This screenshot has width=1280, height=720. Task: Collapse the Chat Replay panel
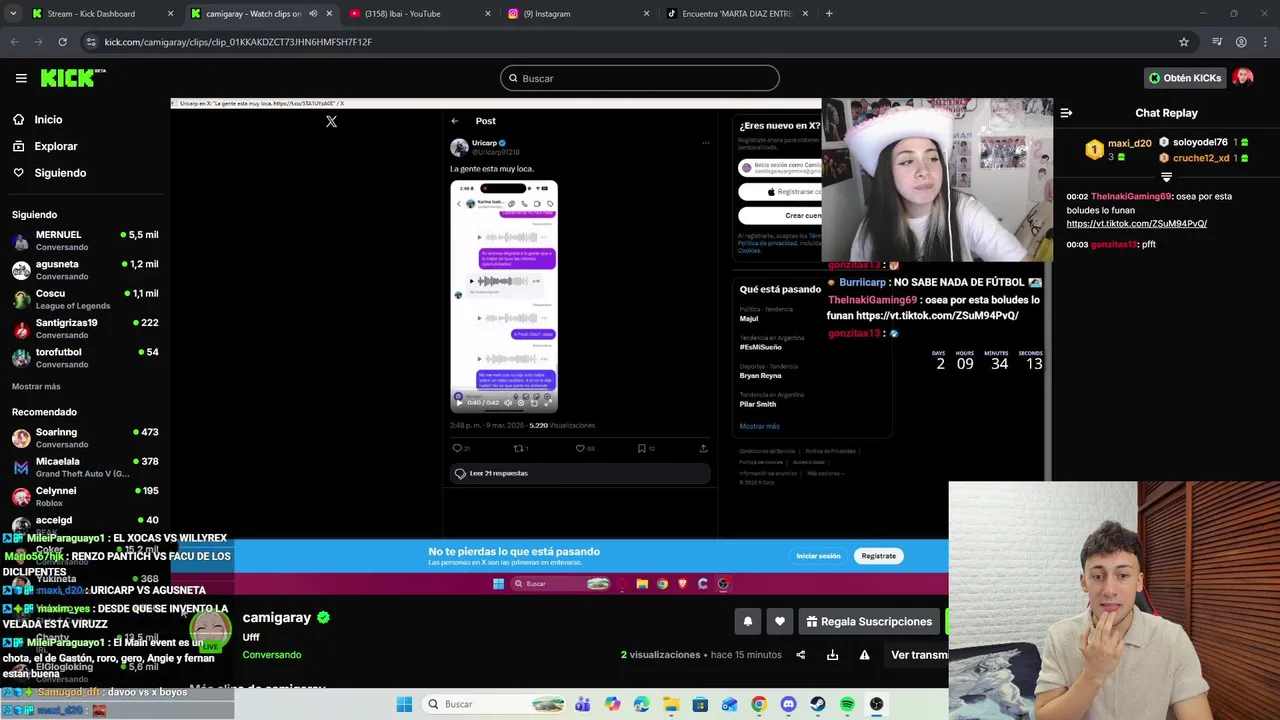(1066, 113)
